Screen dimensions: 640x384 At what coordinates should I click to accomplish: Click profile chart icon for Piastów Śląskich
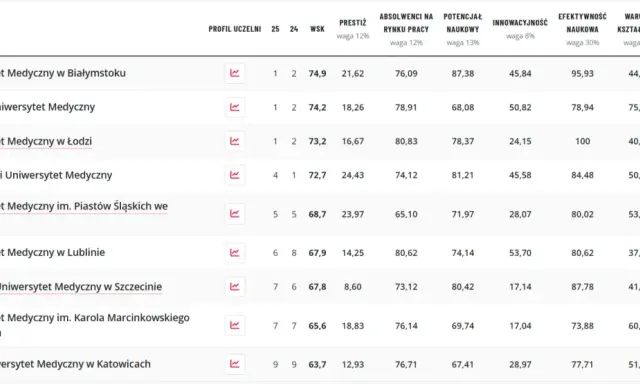235,214
